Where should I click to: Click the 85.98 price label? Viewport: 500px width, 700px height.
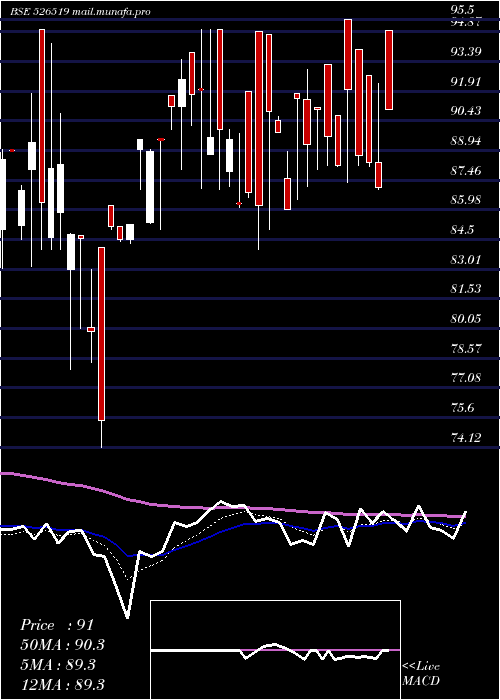coord(466,200)
